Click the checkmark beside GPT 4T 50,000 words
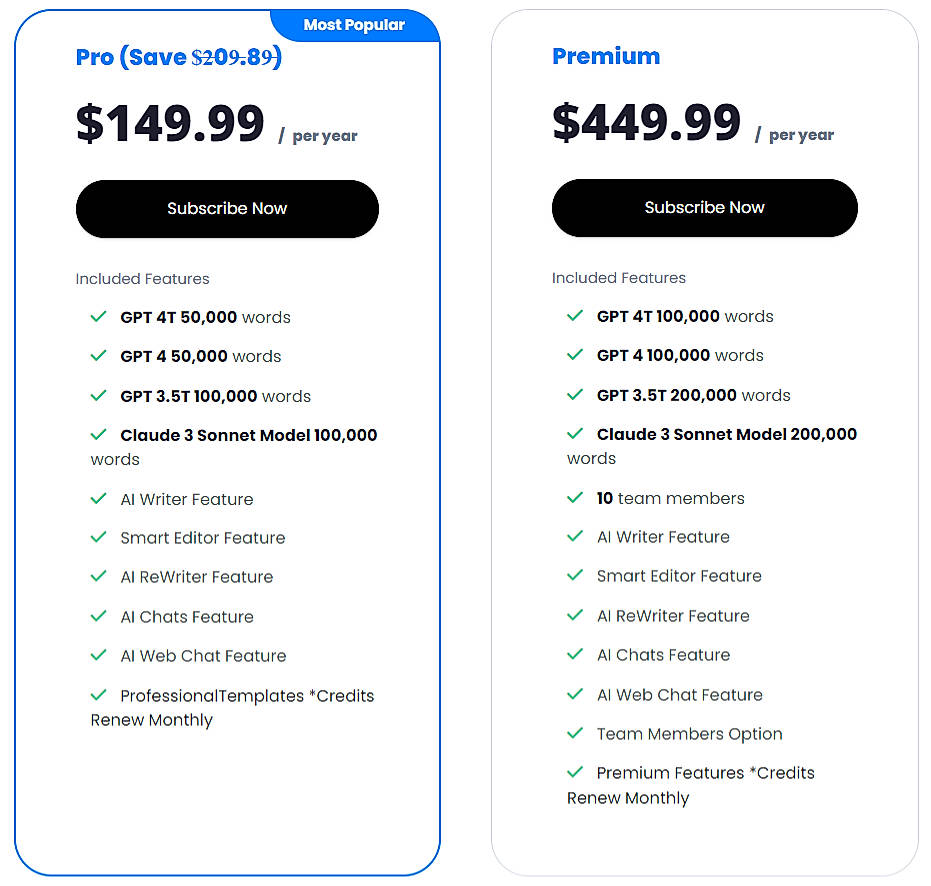 [x=98, y=317]
